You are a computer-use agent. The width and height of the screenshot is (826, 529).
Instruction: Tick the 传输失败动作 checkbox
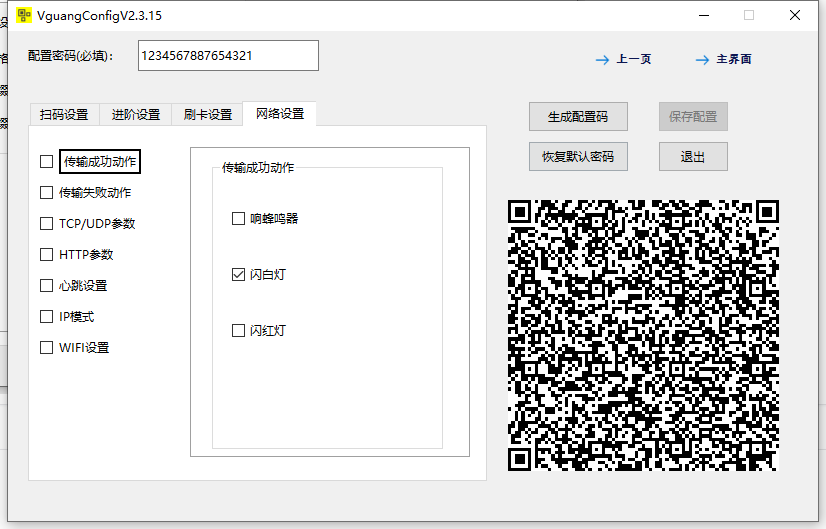(x=46, y=193)
